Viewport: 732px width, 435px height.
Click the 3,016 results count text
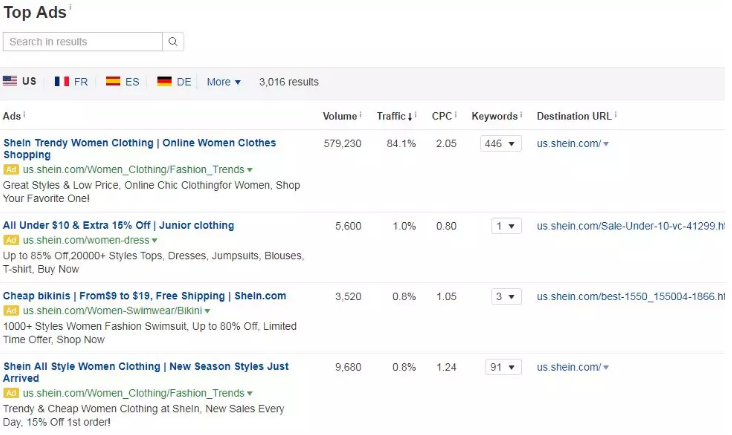pos(289,82)
